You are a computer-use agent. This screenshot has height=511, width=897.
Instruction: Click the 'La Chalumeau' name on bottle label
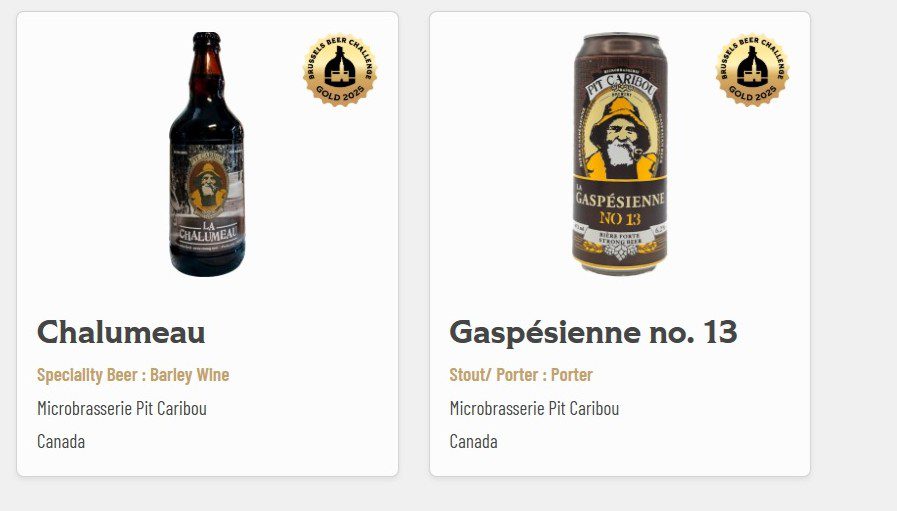coord(208,231)
